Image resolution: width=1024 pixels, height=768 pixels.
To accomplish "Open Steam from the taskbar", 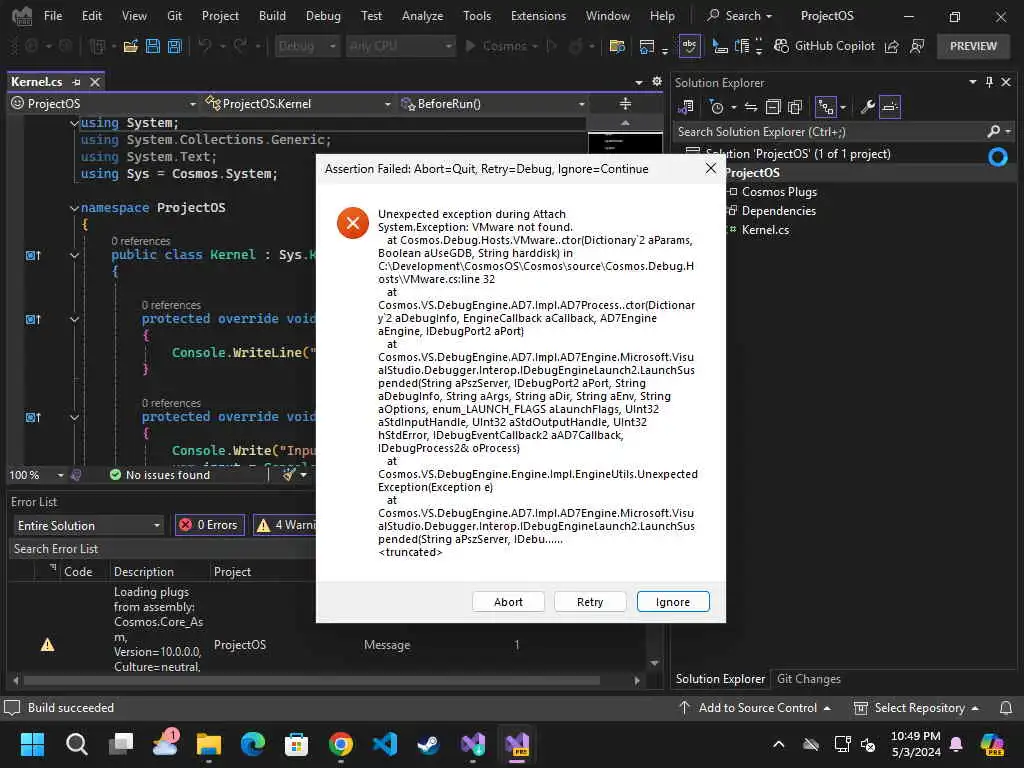I will tap(428, 744).
